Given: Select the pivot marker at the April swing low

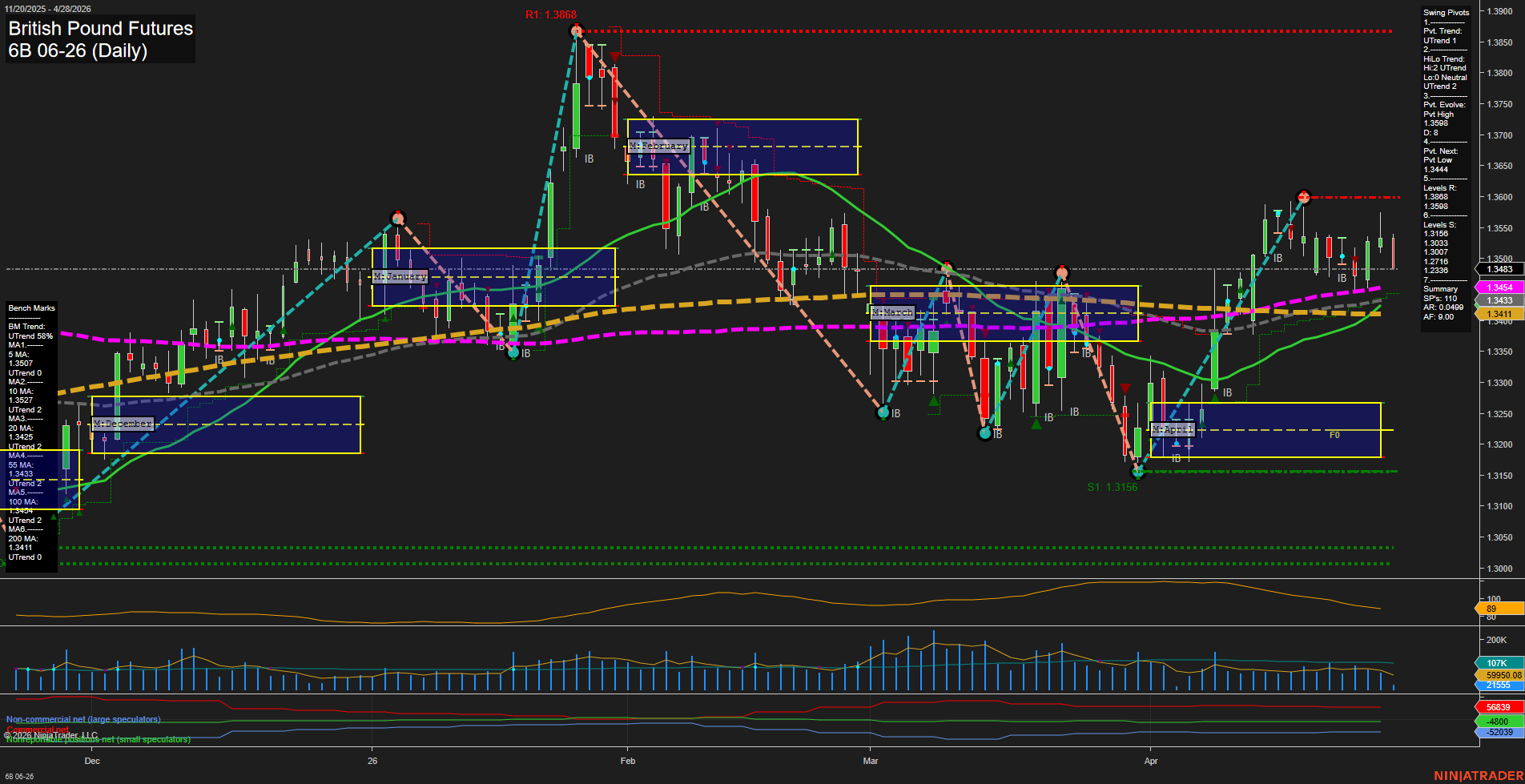Looking at the screenshot, I should [1139, 472].
